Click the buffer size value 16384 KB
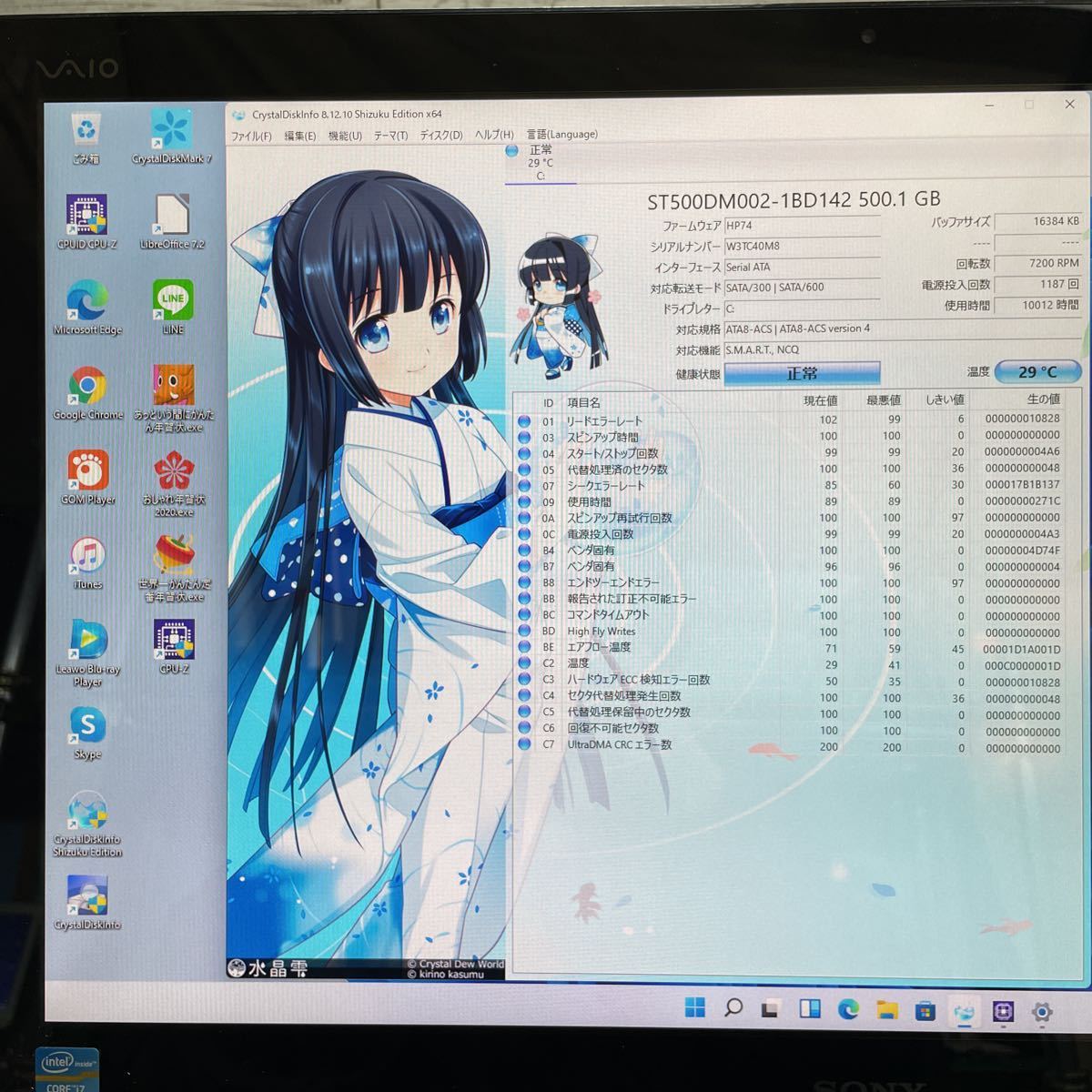1092x1092 pixels. click(x=1038, y=221)
